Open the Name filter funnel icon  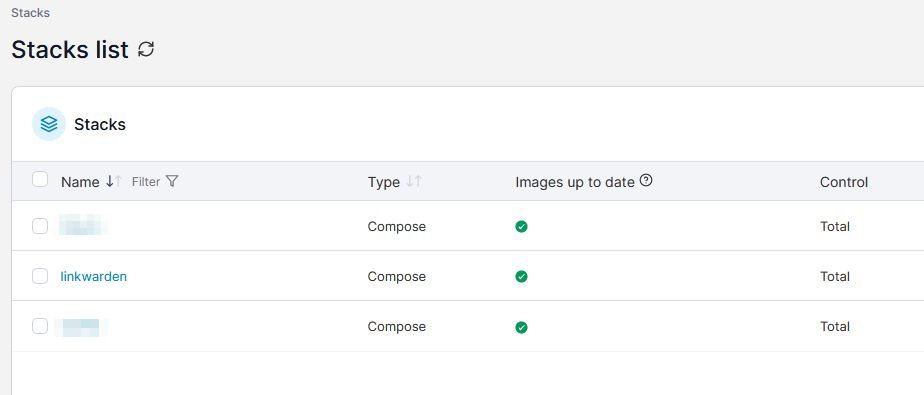171,182
